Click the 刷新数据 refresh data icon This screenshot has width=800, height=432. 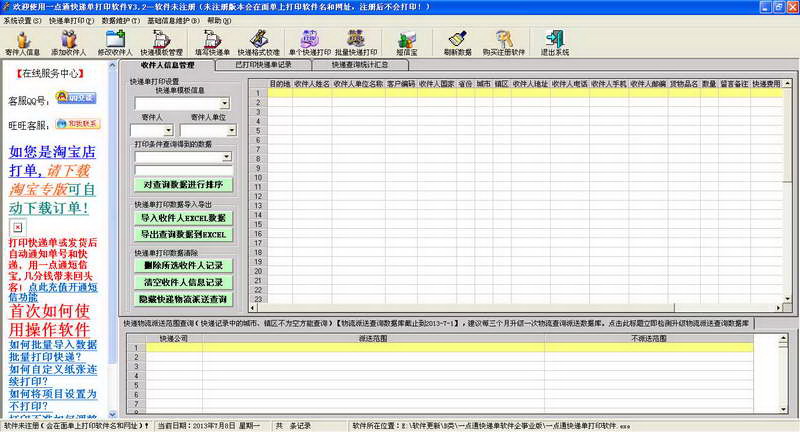click(458, 43)
